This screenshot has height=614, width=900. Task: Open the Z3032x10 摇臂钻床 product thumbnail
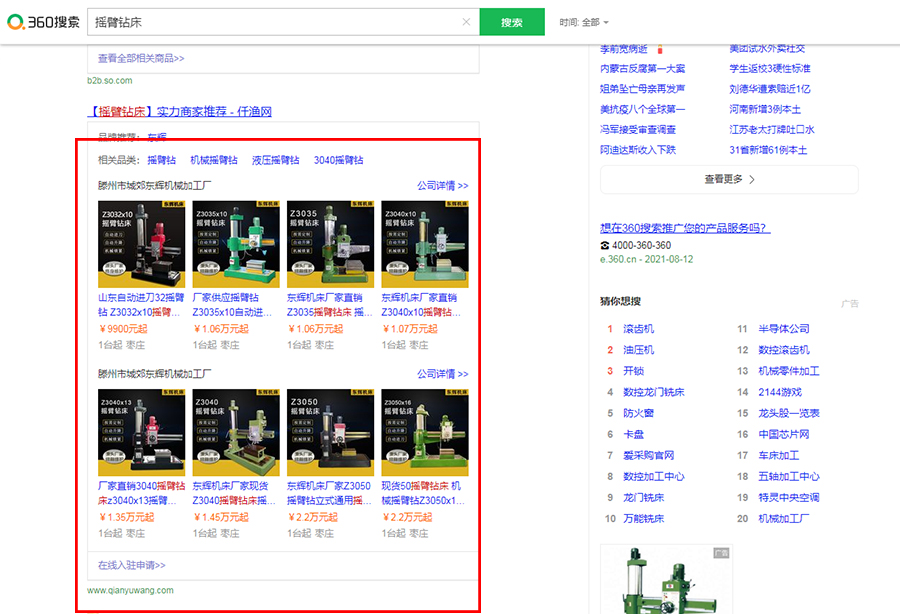click(x=141, y=244)
